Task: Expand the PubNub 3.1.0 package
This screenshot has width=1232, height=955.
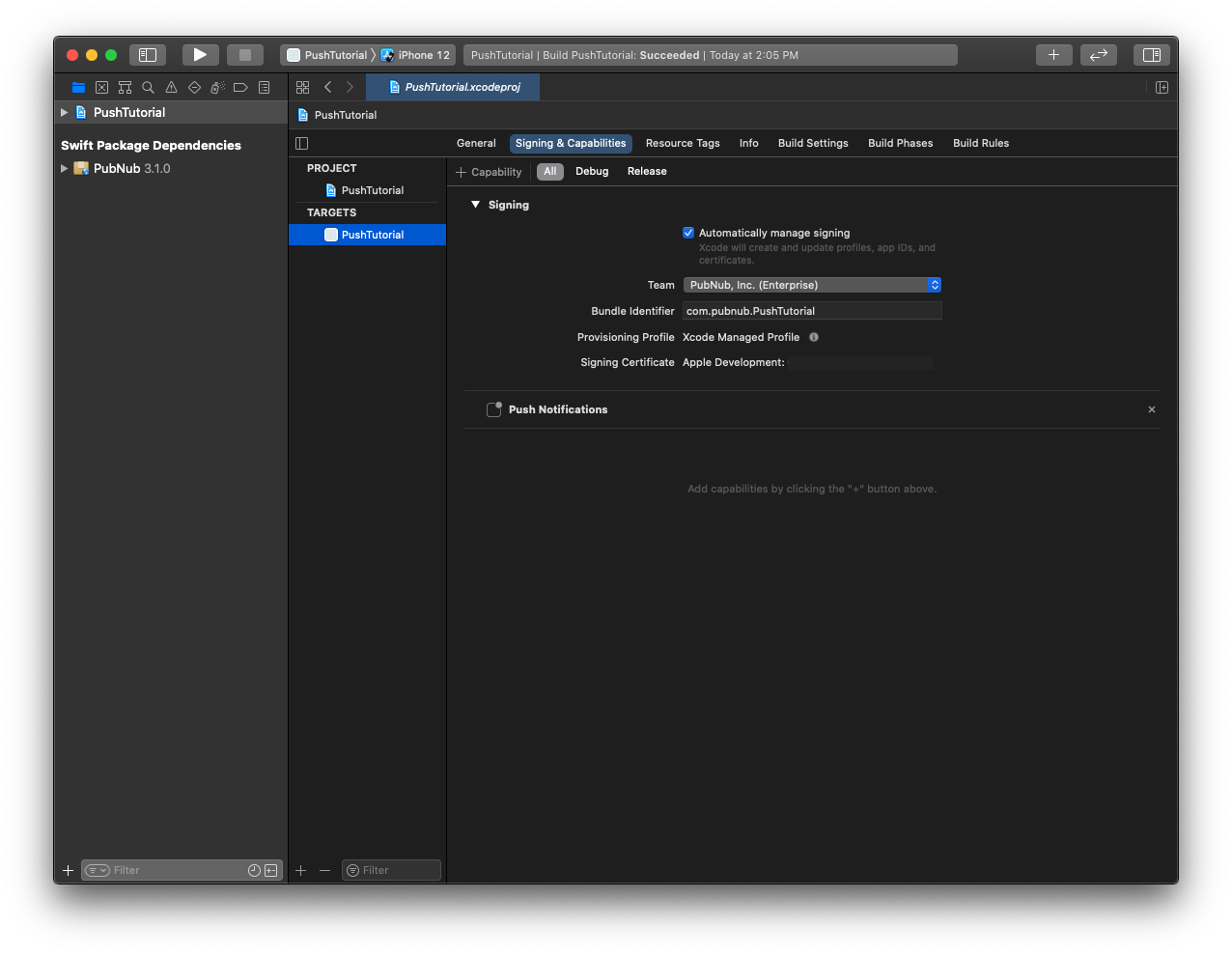Action: pyautogui.click(x=65, y=168)
